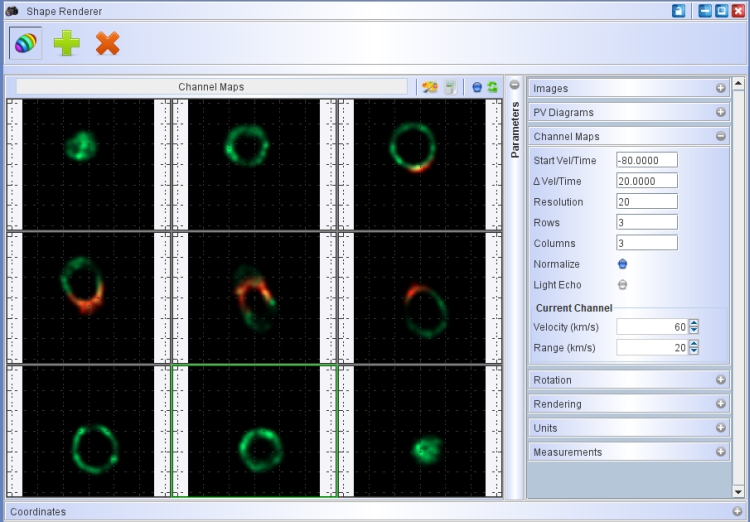Click the green plus add icon
Screen dimensions: 750x522
(66, 43)
